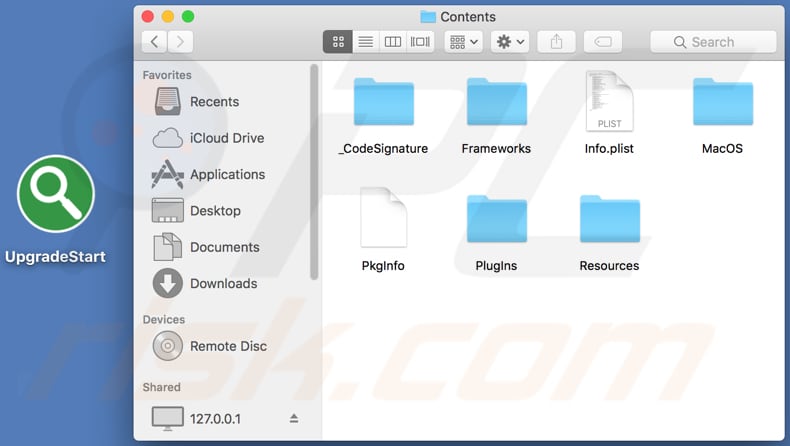Select Downloads in the sidebar

(223, 283)
